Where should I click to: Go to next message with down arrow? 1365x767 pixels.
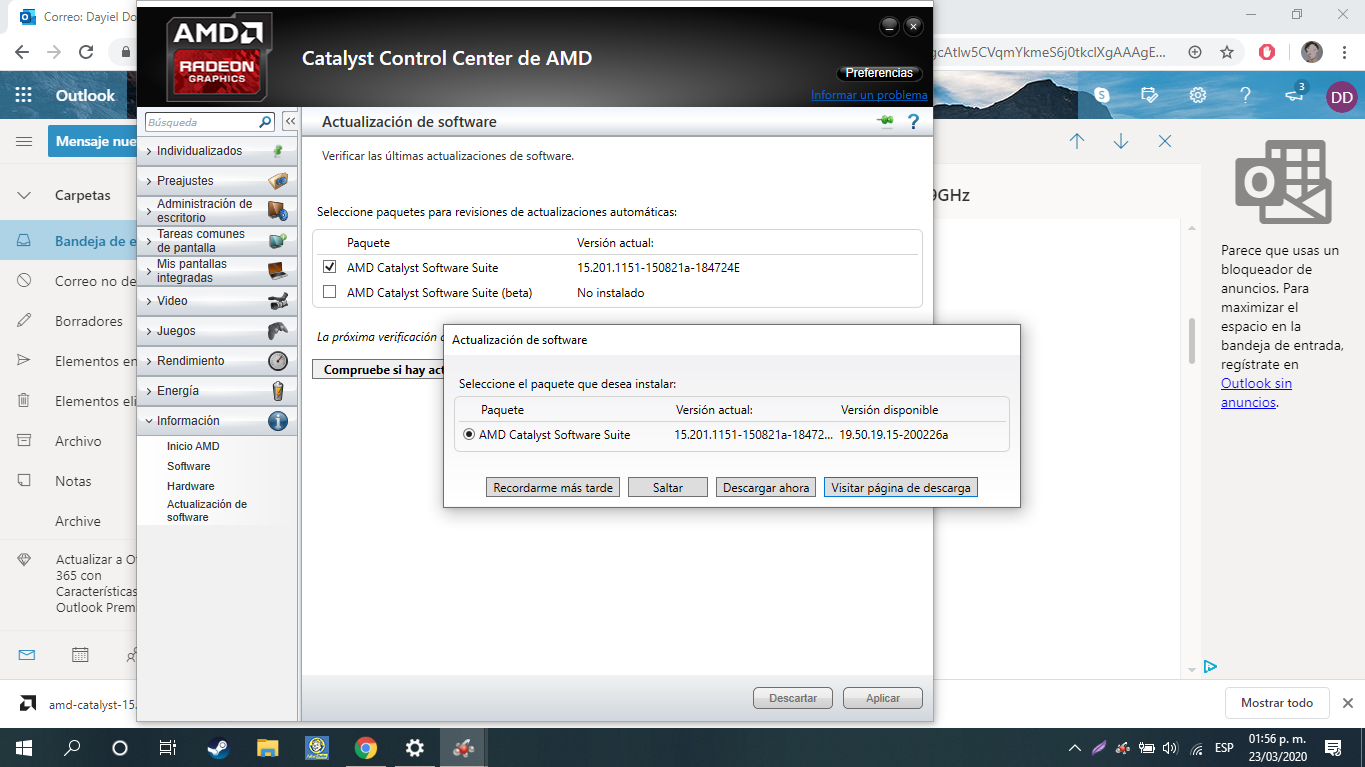[1121, 141]
